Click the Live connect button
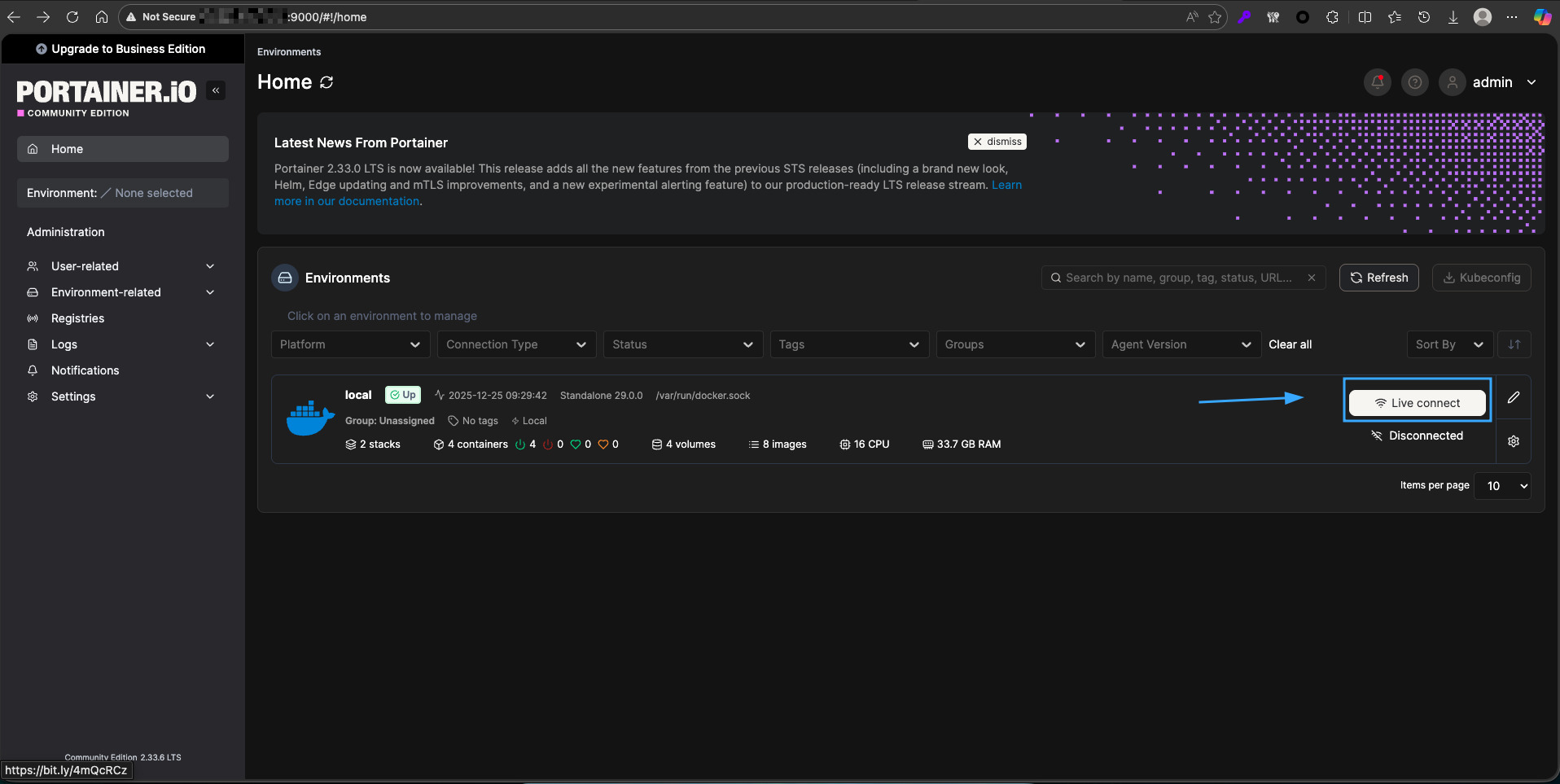 click(1417, 402)
